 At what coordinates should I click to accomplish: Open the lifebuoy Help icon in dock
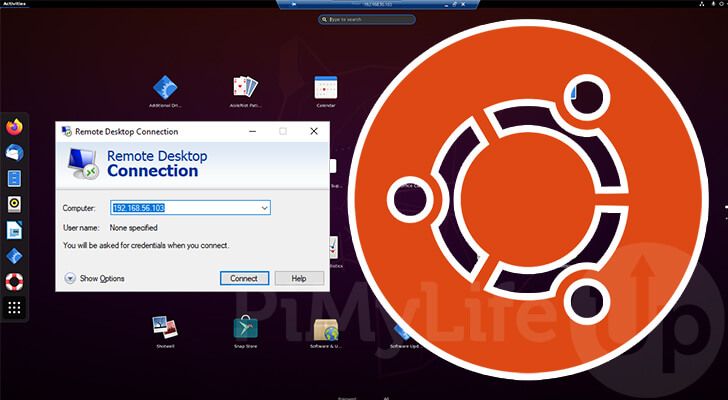point(14,282)
